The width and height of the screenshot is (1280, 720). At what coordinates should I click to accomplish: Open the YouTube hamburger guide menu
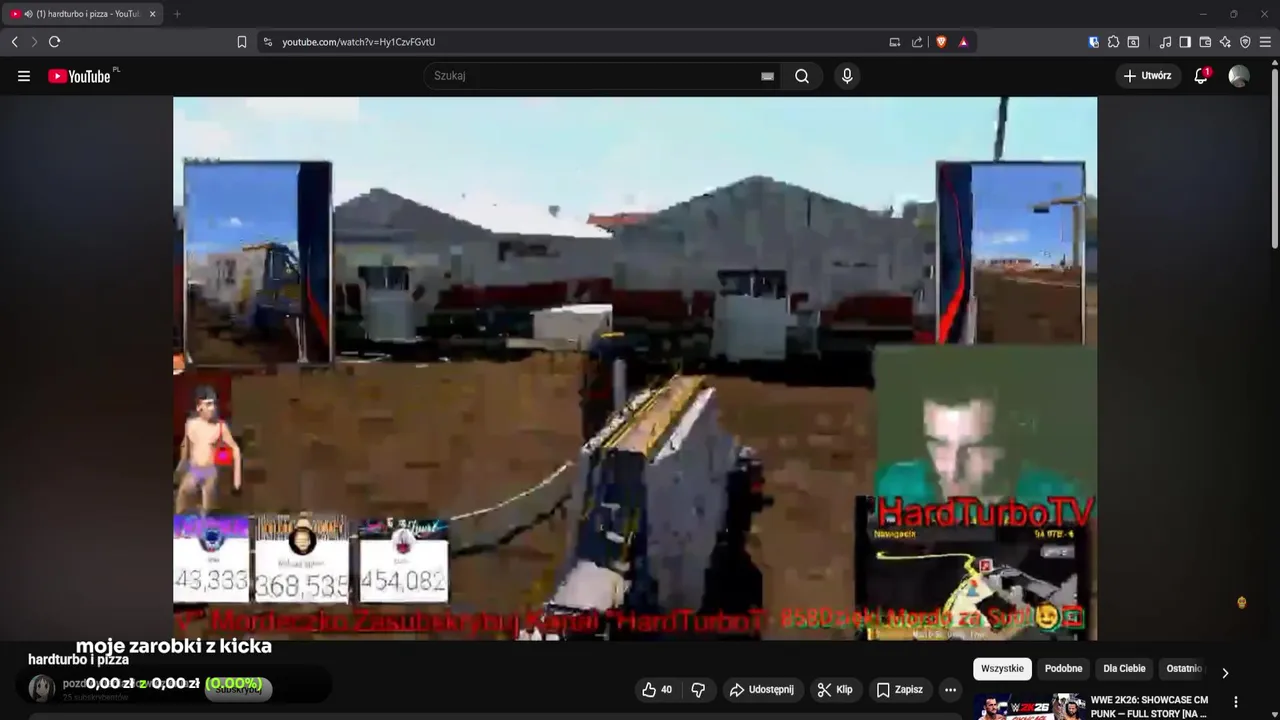[24, 76]
